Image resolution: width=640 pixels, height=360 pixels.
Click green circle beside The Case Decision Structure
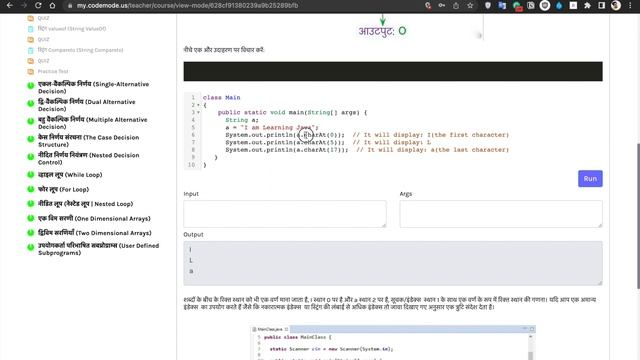pyautogui.click(x=31, y=139)
